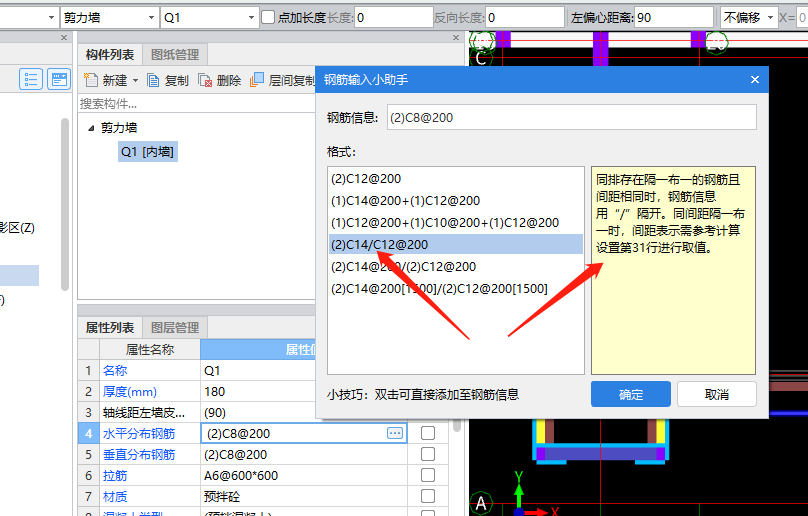Screen dimensions: 808x516
Task: Click the 轴线距左墙皮 value (90)
Action: (215, 412)
